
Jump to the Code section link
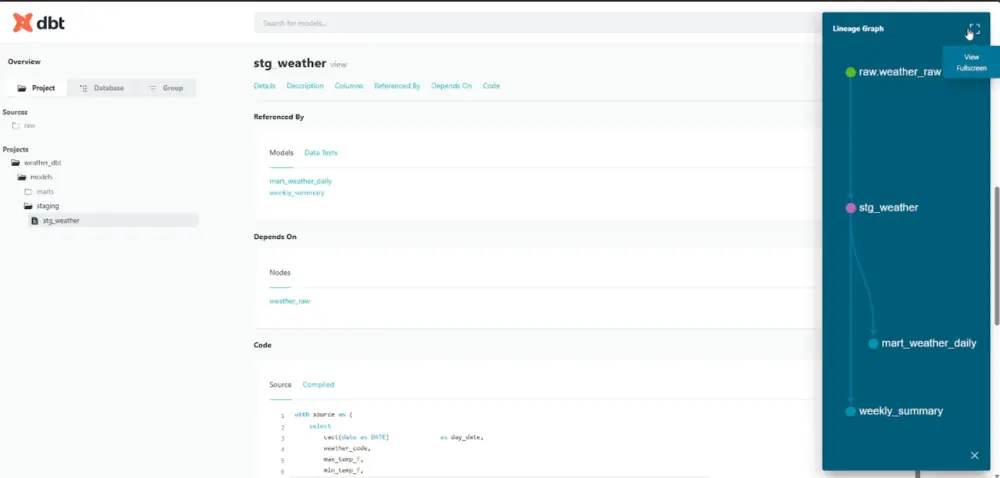(x=491, y=85)
